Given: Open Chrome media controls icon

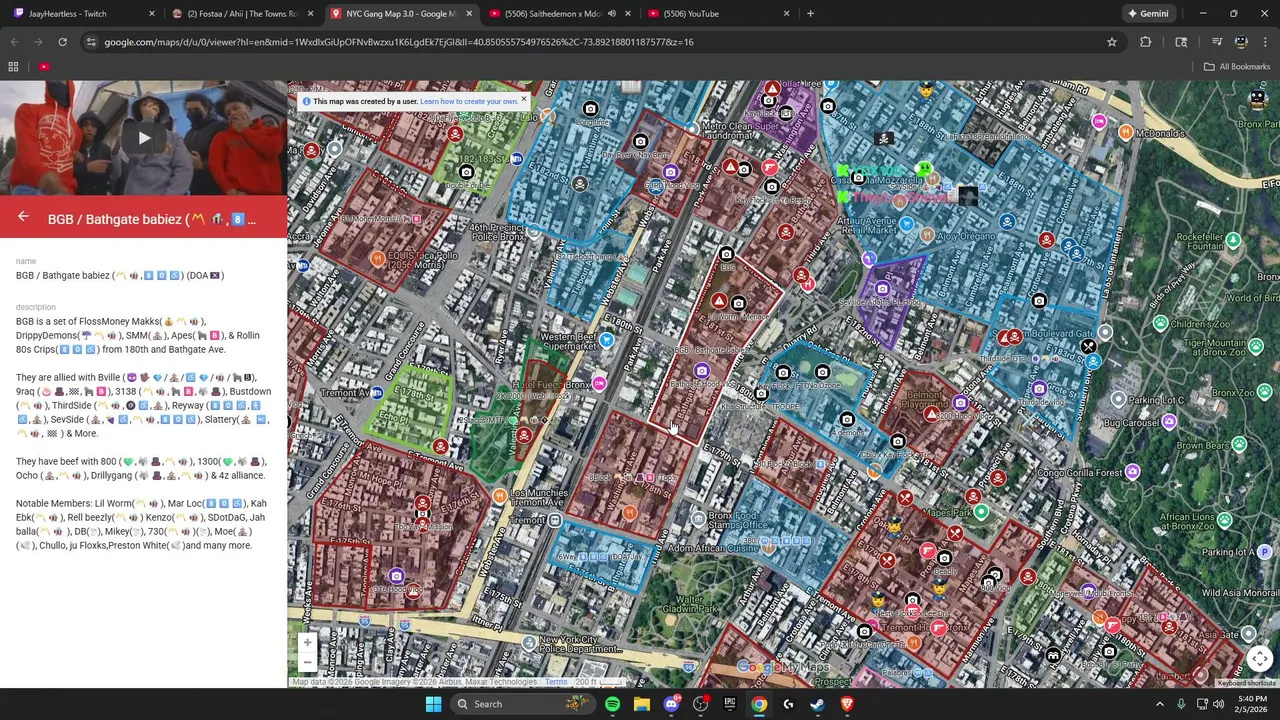Looking at the screenshot, I should click(1217, 42).
